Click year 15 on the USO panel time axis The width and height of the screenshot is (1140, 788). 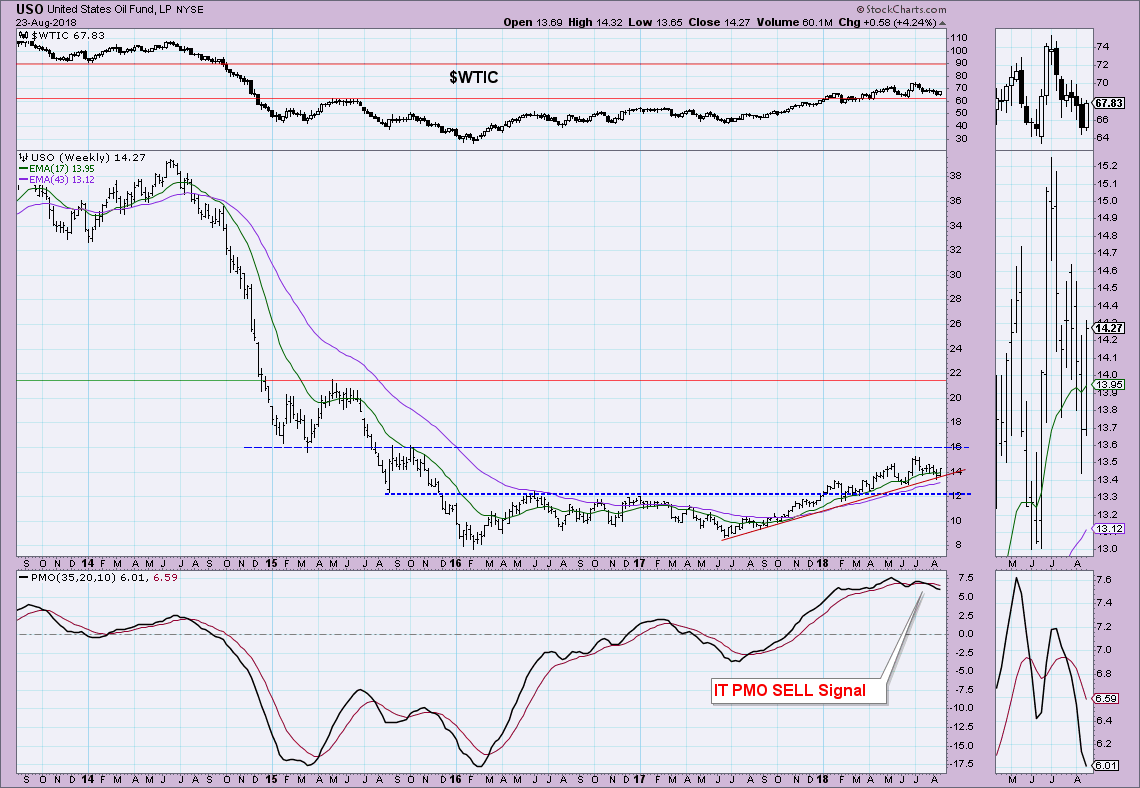coord(272,564)
